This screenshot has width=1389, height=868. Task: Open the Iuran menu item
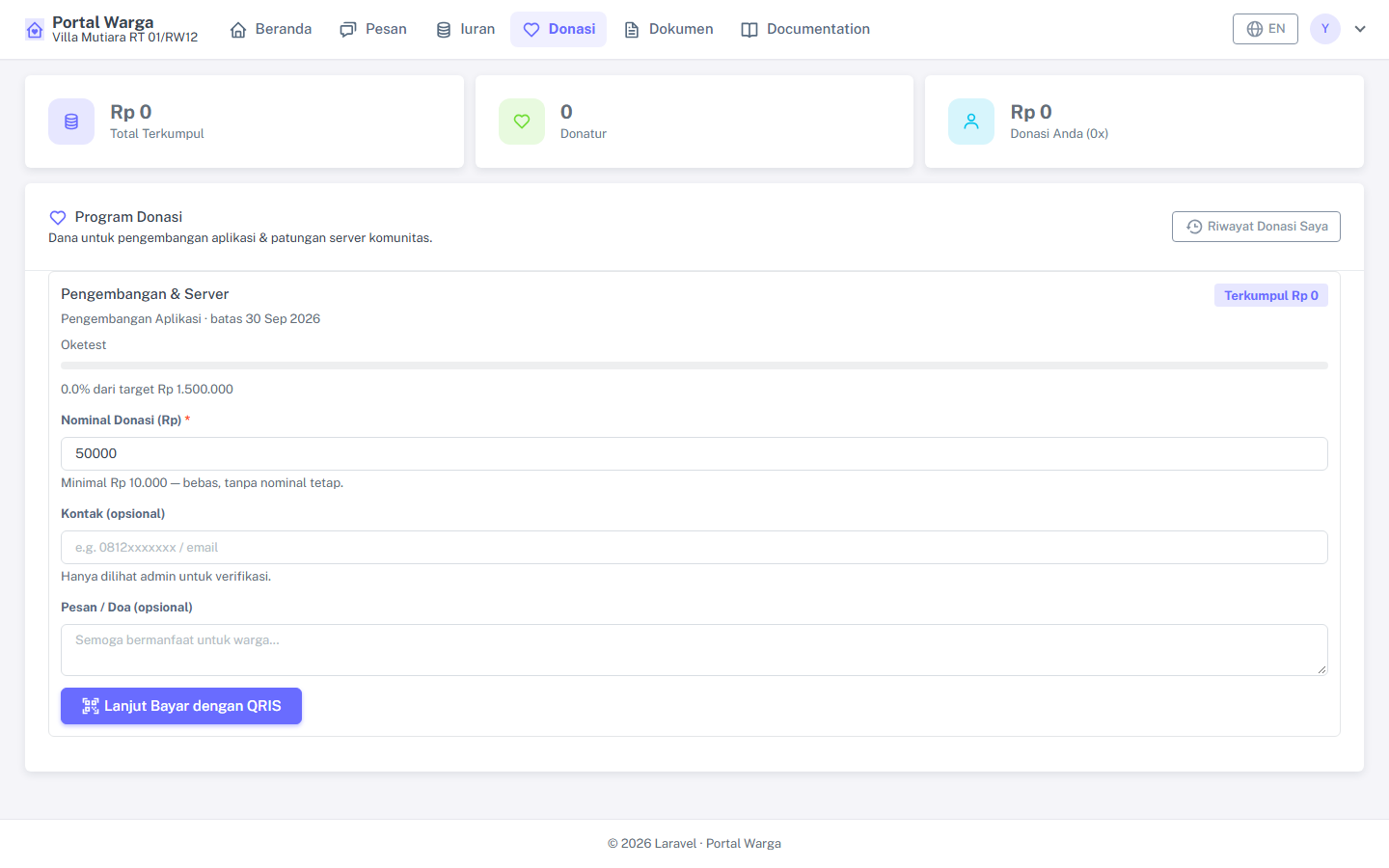(x=466, y=29)
